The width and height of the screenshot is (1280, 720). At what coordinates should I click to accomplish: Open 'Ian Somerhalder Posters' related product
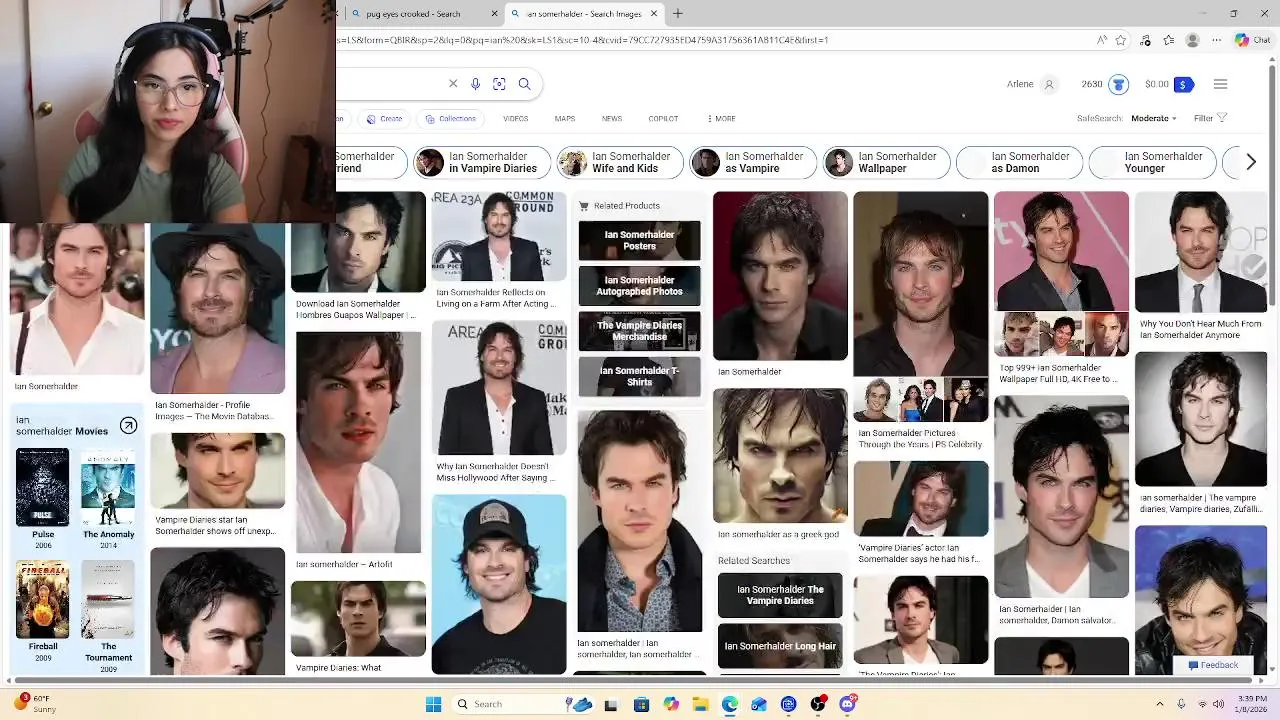pyautogui.click(x=639, y=241)
